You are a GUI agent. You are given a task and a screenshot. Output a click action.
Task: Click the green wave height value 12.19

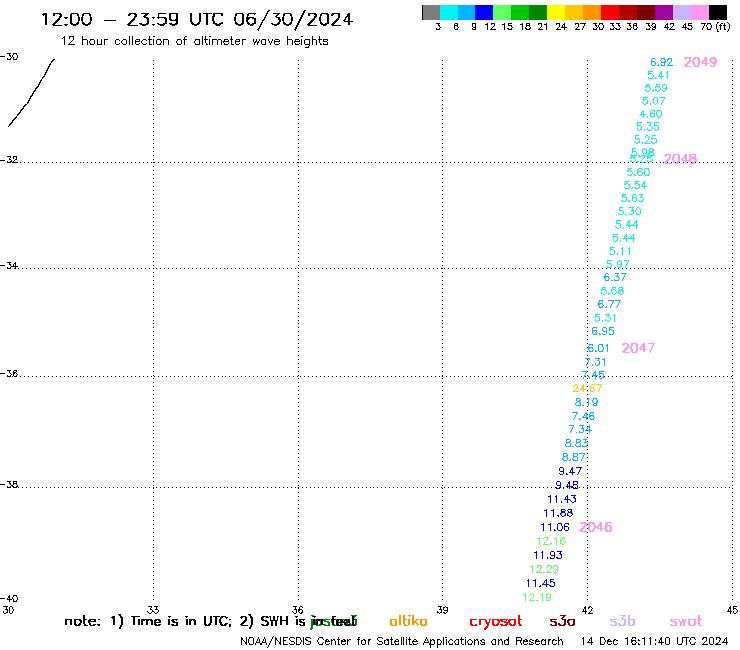pos(537,597)
